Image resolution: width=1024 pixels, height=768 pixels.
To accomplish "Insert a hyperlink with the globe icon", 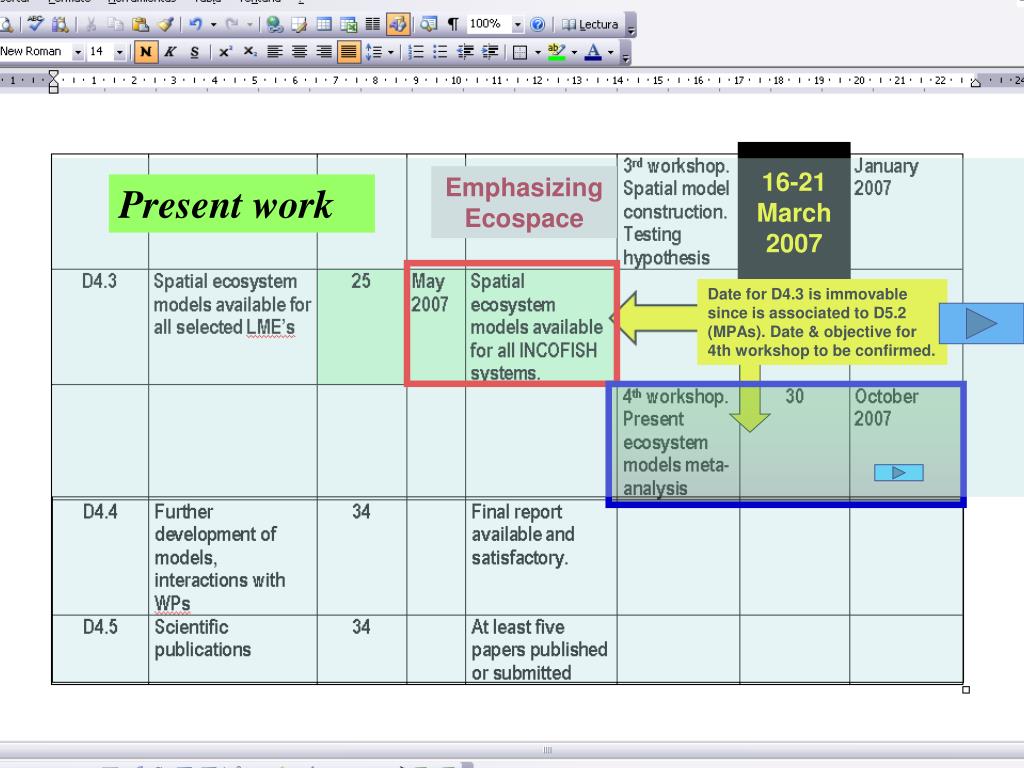I will click(x=275, y=25).
